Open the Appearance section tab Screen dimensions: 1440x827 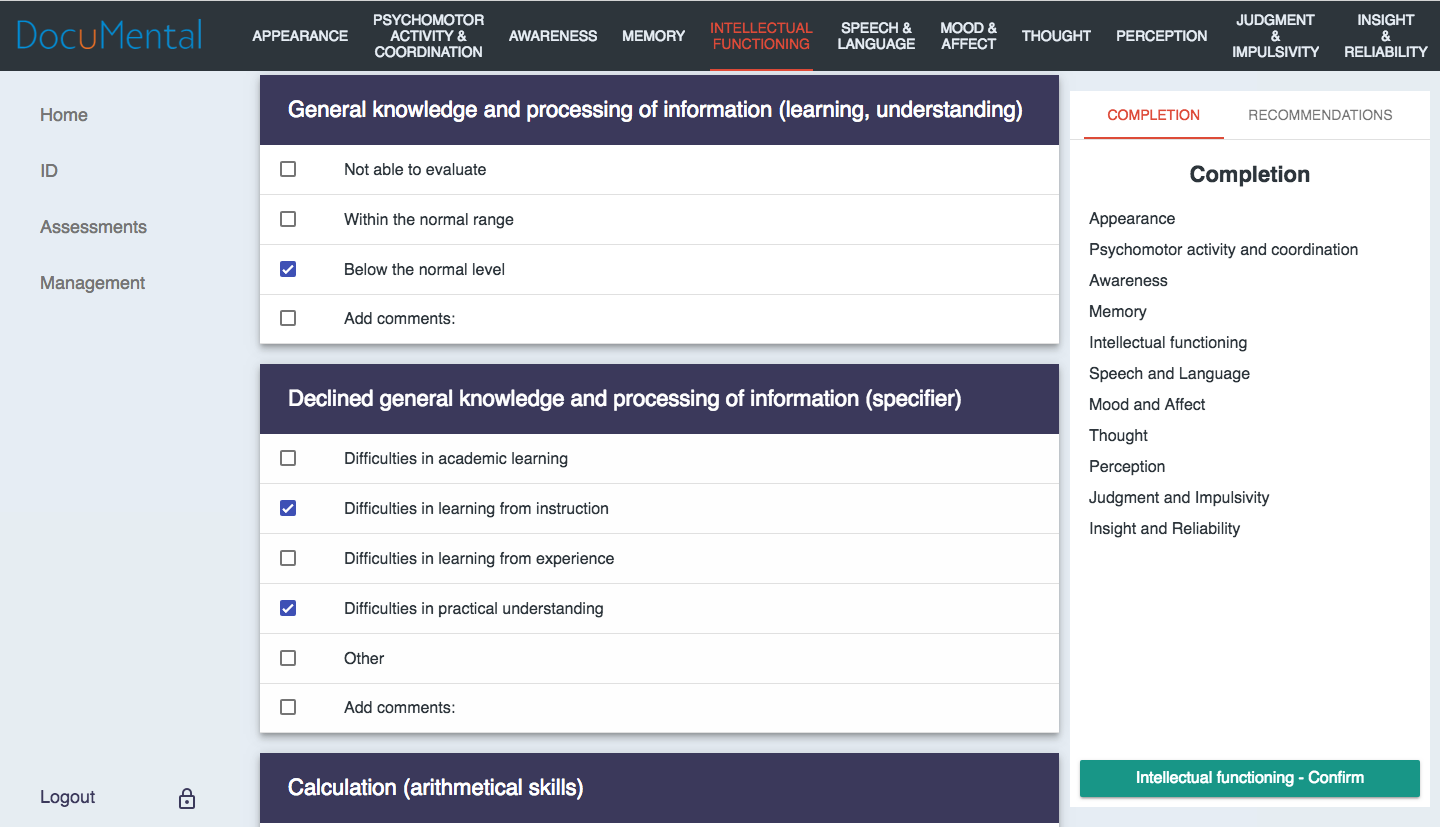coord(300,36)
